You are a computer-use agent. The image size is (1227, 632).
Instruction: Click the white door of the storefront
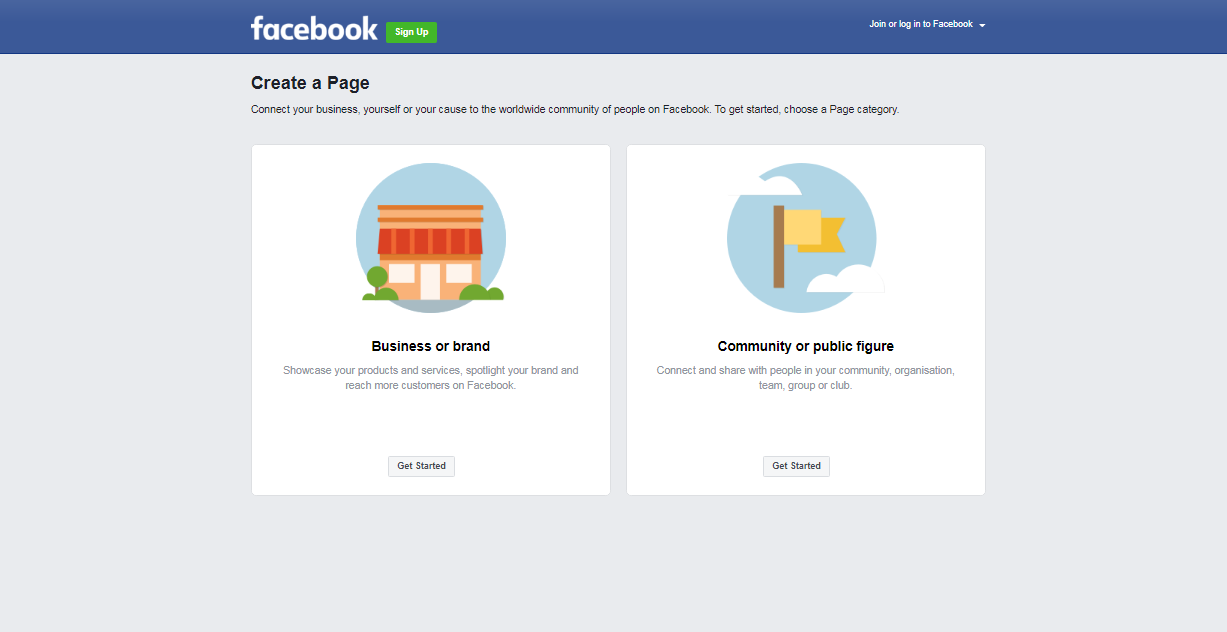[430, 281]
